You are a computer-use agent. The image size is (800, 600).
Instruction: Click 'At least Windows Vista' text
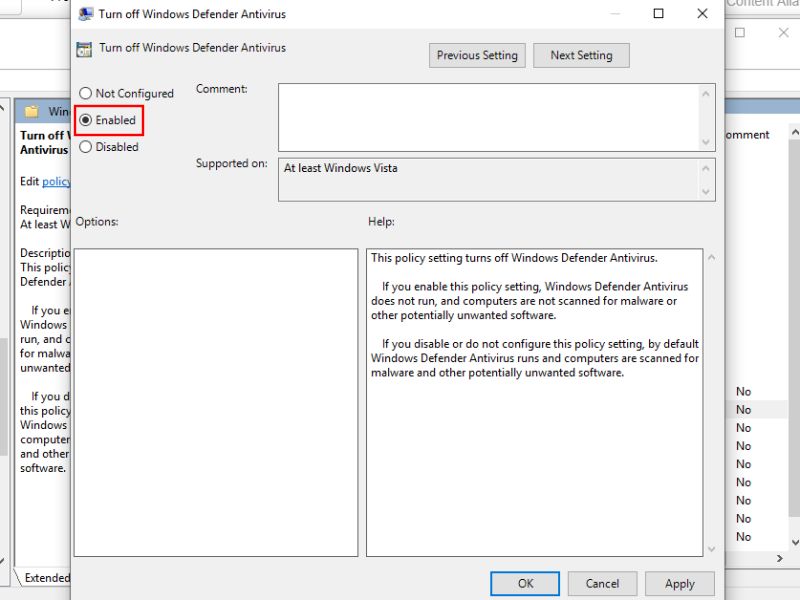(x=340, y=168)
